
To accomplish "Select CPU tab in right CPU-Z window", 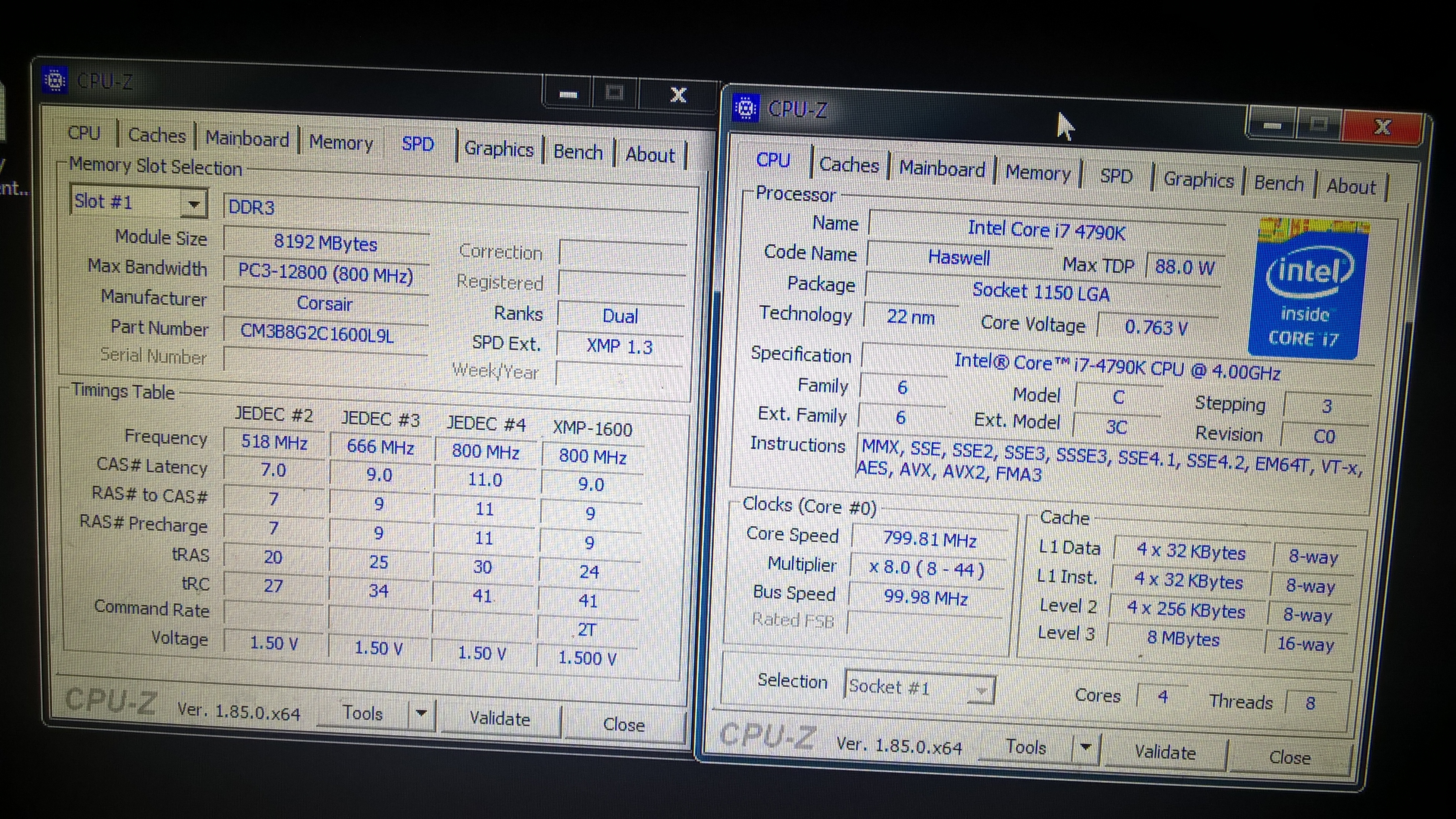I will pyautogui.click(x=773, y=160).
